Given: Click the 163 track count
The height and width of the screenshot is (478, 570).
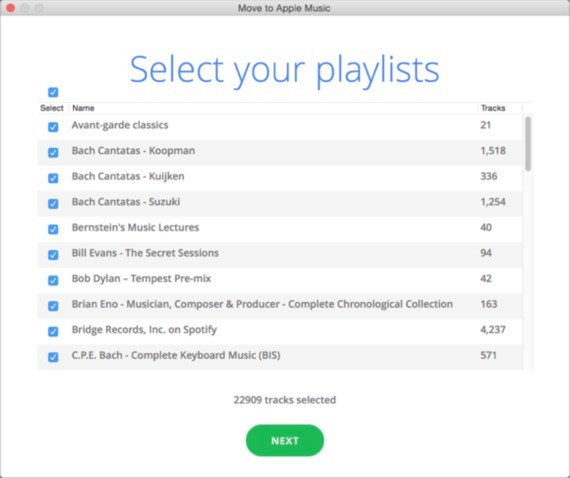Looking at the screenshot, I should click(x=489, y=304).
